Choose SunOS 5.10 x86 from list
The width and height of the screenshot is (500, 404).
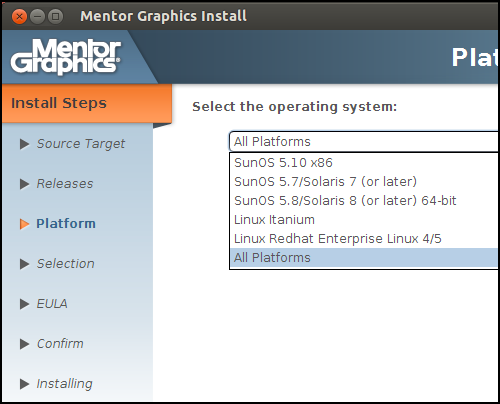pos(364,163)
